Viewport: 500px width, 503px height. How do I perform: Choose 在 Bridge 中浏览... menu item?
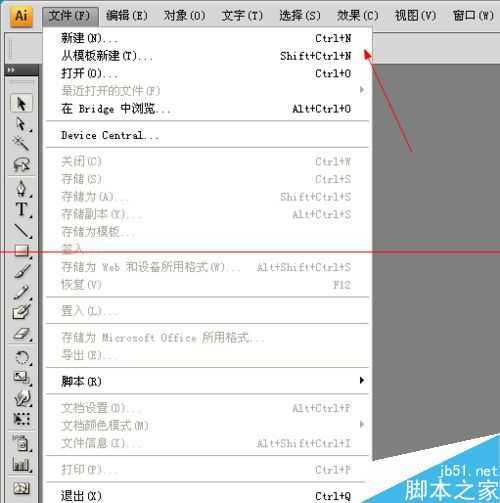(207, 109)
